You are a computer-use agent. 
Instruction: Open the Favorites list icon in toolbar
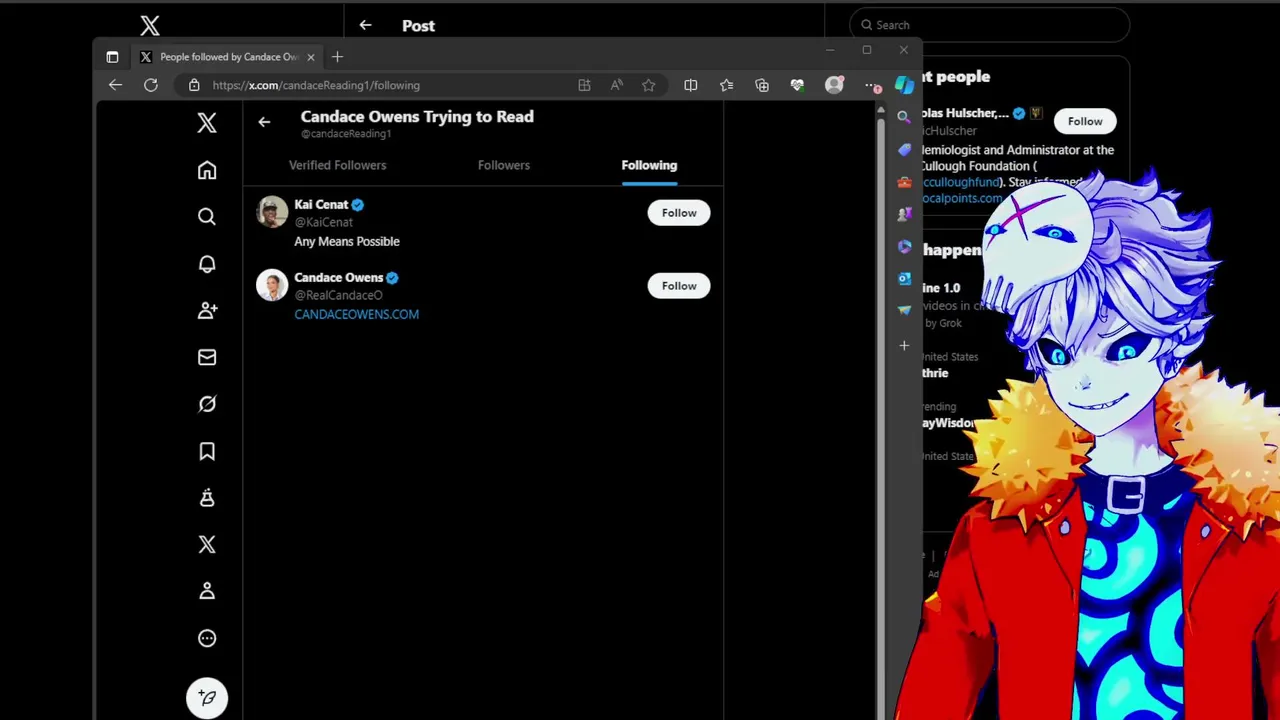(726, 85)
